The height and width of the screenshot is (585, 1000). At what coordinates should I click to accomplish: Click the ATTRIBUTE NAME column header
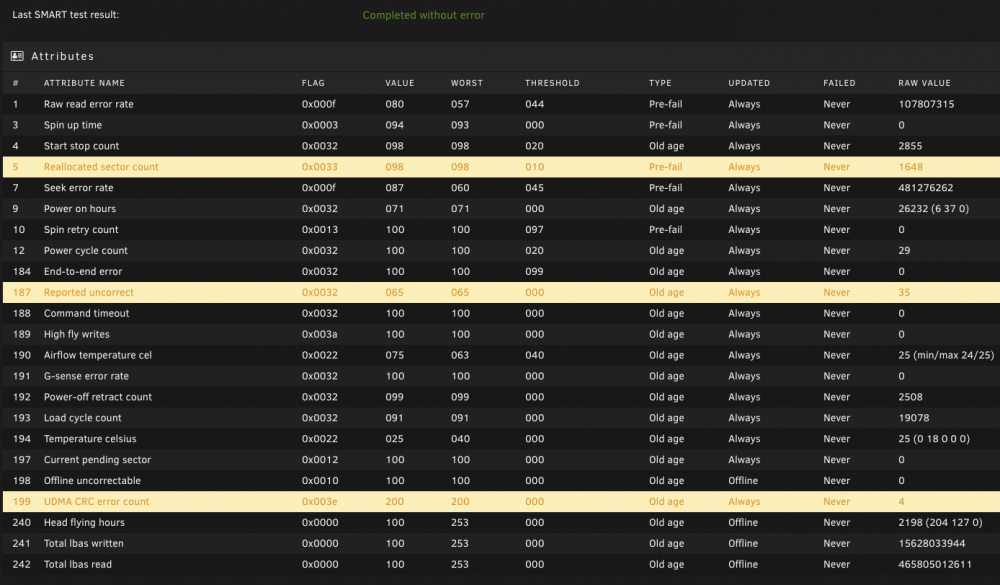(x=84, y=83)
